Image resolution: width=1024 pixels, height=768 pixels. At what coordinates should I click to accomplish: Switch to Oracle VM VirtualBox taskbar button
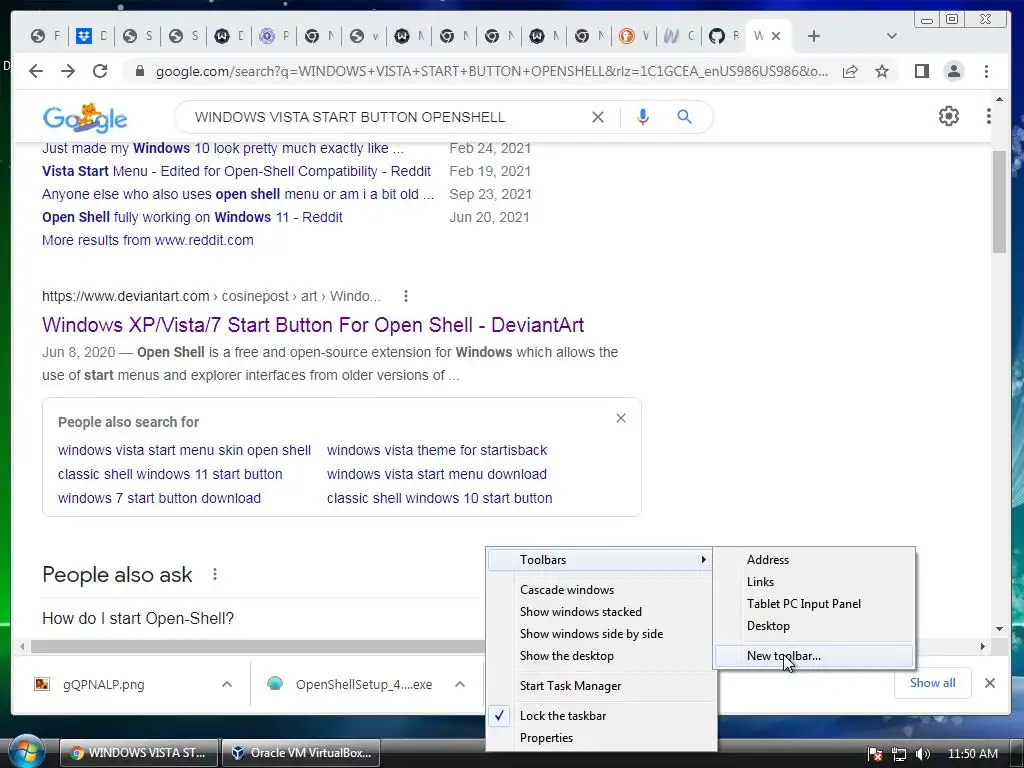point(301,752)
